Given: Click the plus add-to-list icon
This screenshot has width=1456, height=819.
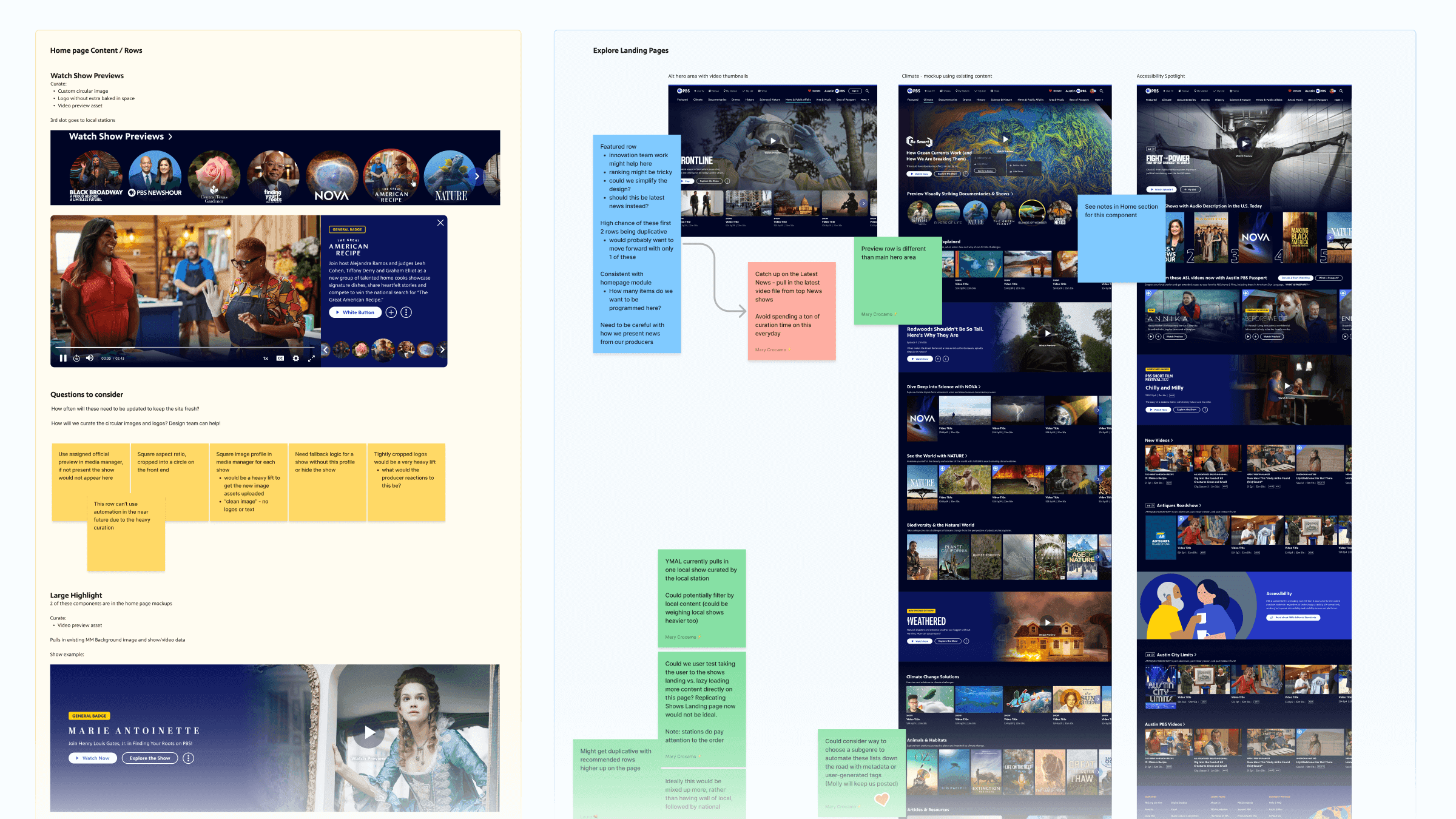Looking at the screenshot, I should [391, 312].
